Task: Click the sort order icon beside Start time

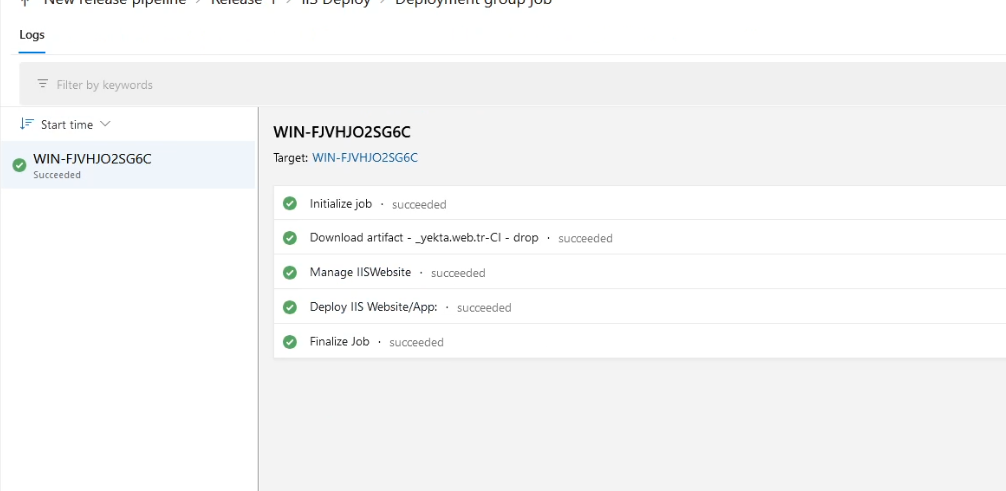Action: pos(27,124)
